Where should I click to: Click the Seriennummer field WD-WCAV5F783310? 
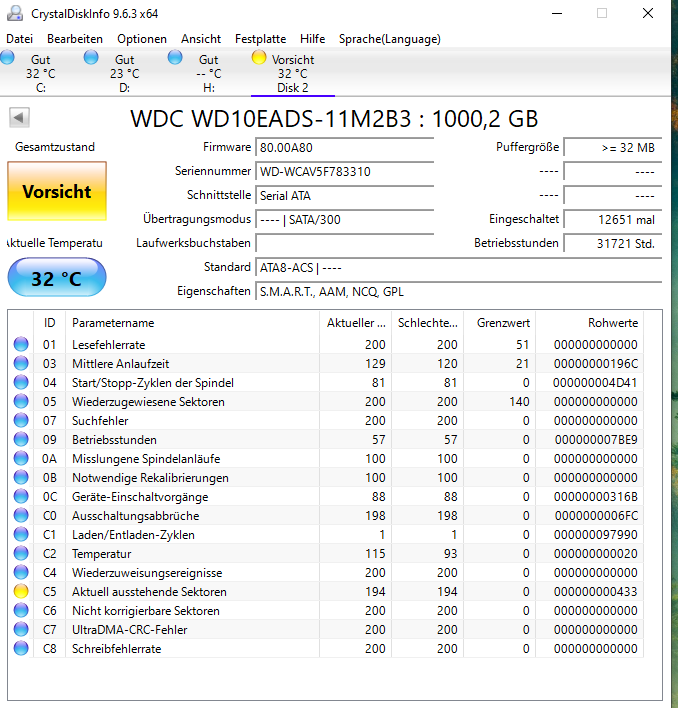[344, 172]
